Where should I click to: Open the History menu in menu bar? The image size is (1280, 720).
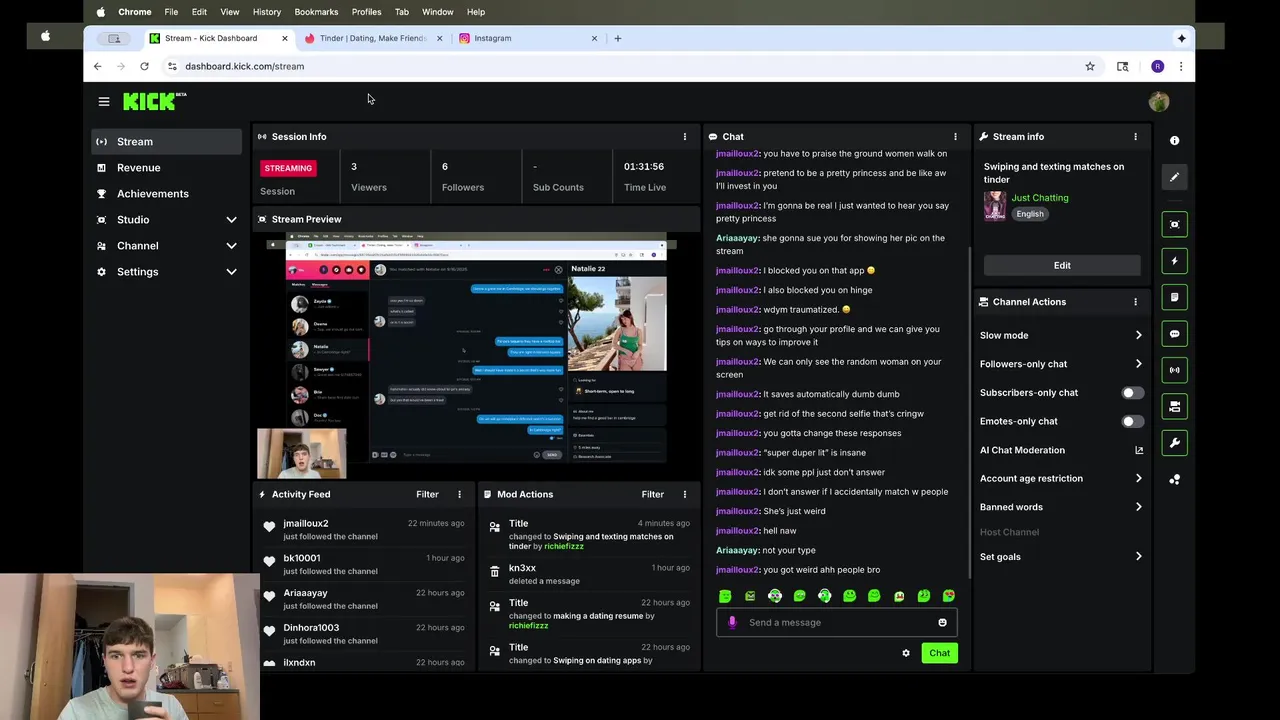tap(267, 12)
